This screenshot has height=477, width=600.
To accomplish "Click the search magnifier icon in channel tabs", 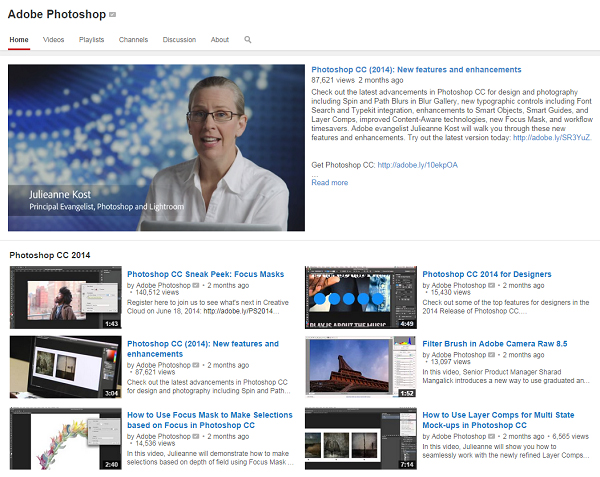I will coord(248,40).
